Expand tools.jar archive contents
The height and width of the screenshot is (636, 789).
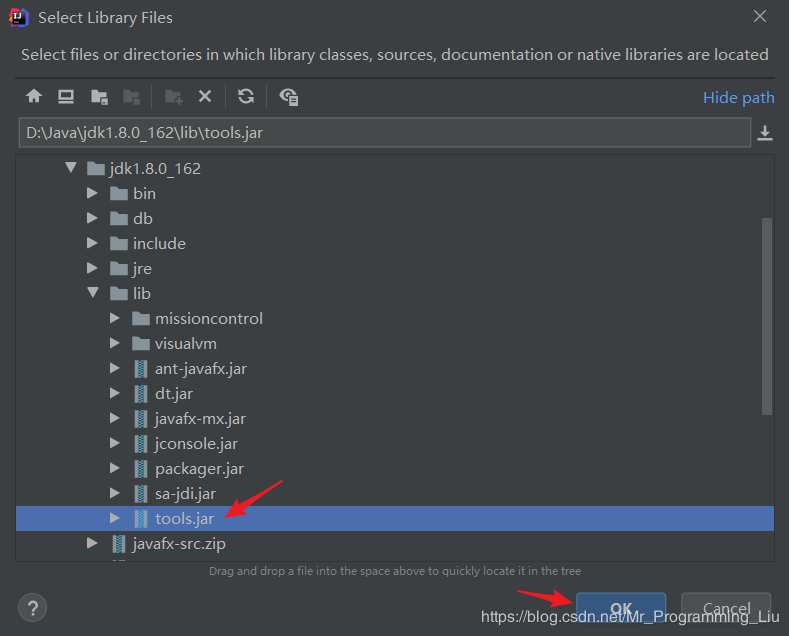(x=115, y=518)
